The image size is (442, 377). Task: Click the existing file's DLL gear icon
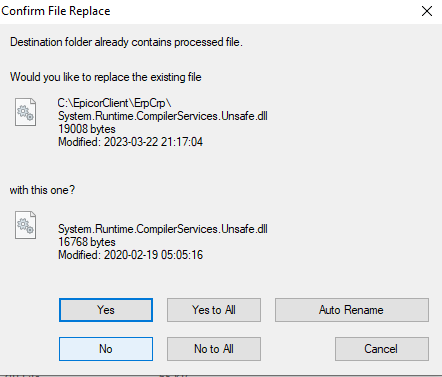coord(25,112)
